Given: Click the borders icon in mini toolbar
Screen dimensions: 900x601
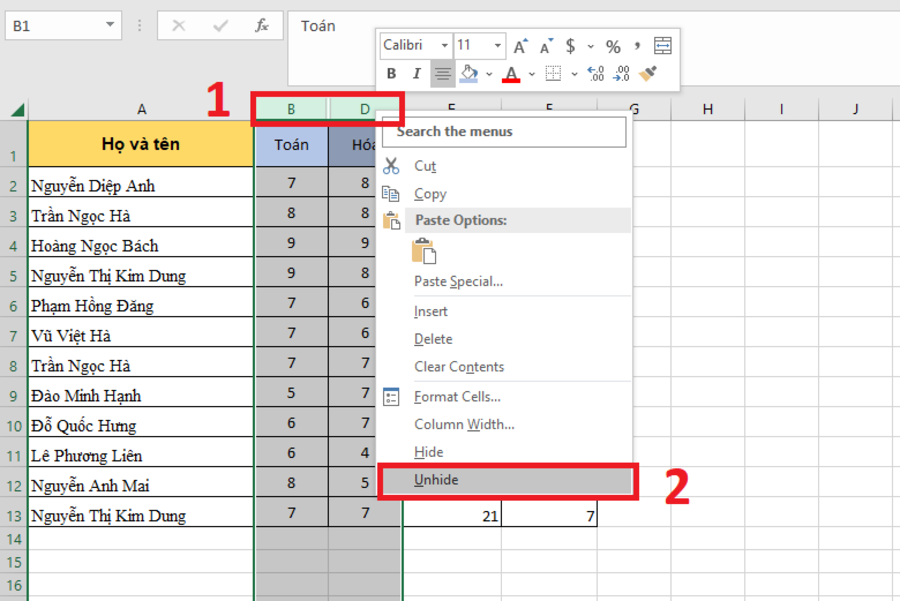Looking at the screenshot, I should pyautogui.click(x=553, y=73).
